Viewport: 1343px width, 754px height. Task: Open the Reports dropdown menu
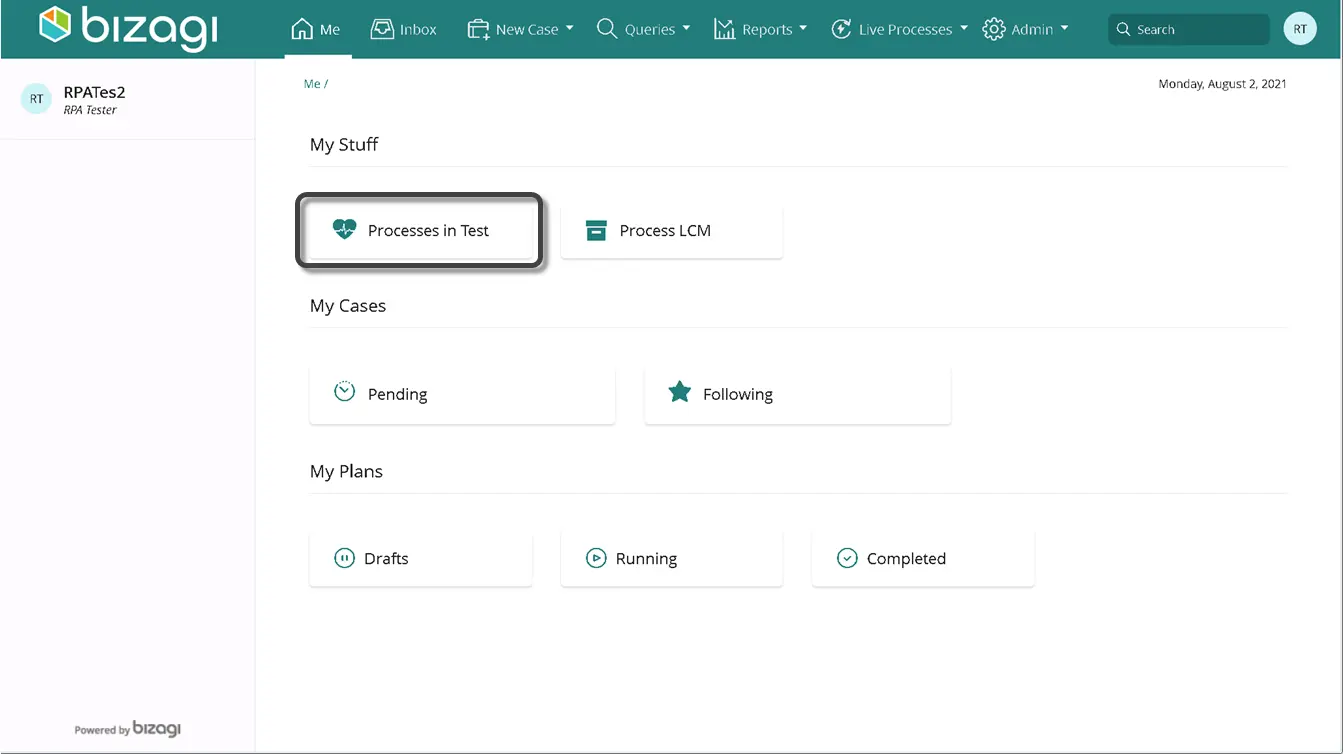click(x=760, y=29)
